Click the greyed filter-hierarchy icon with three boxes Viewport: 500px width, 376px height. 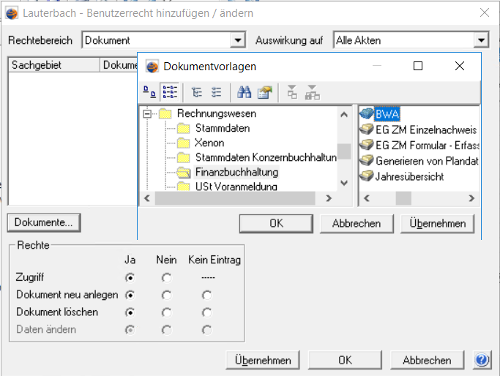(x=312, y=92)
